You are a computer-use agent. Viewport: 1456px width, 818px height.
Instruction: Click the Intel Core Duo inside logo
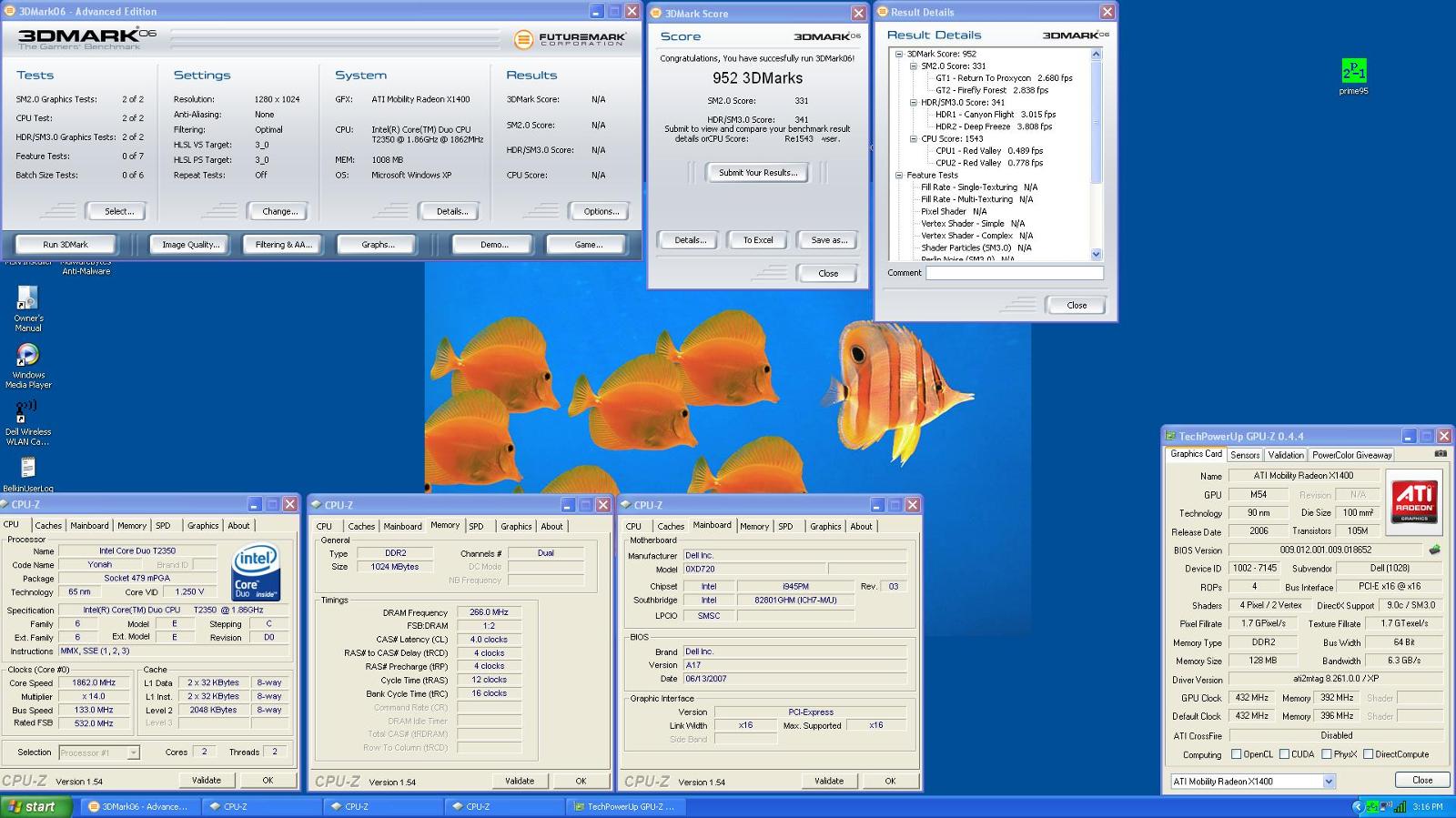(x=255, y=571)
